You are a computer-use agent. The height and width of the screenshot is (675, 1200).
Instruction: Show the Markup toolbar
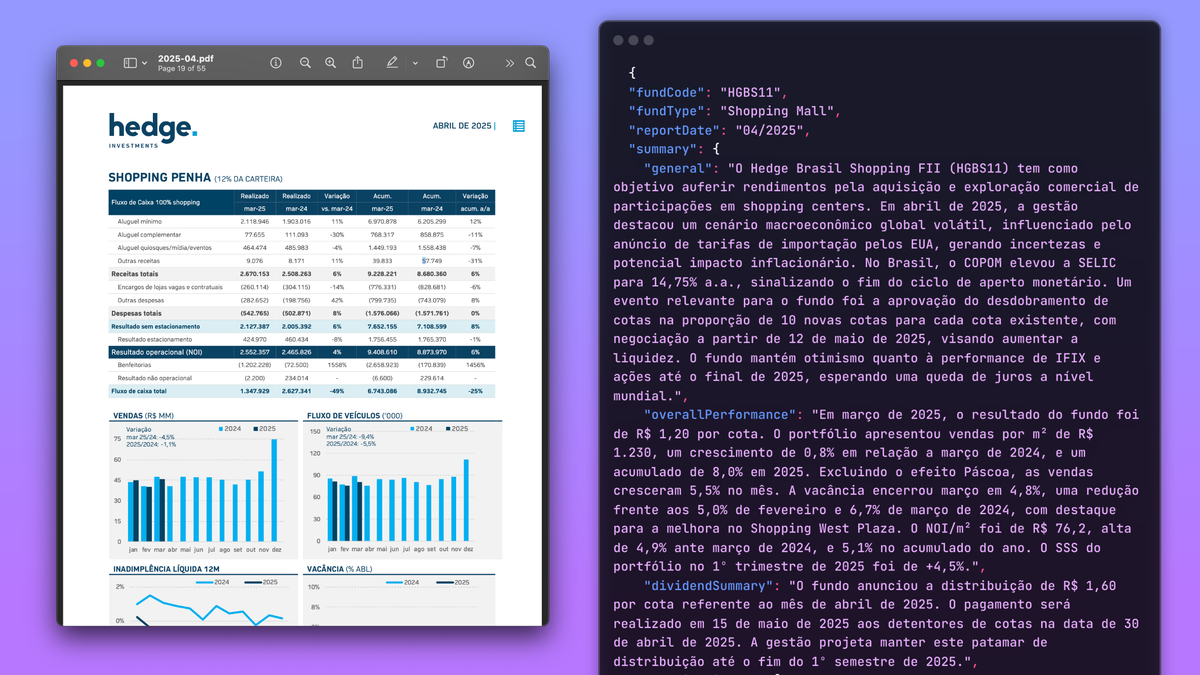pos(468,63)
